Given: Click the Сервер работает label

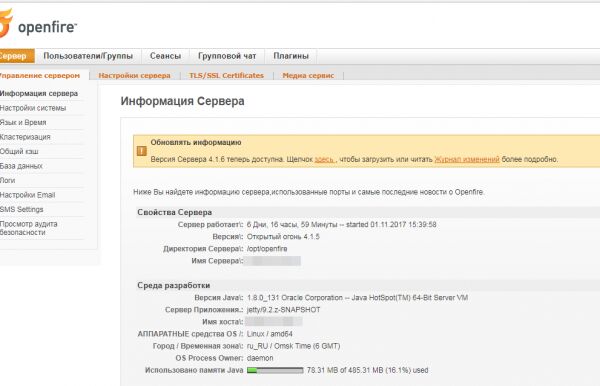Looking at the screenshot, I should (x=210, y=225).
